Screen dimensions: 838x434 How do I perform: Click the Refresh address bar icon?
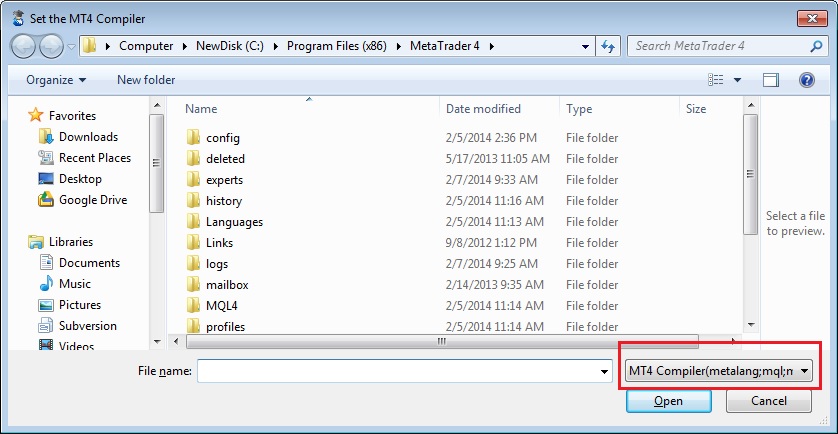pyautogui.click(x=608, y=46)
